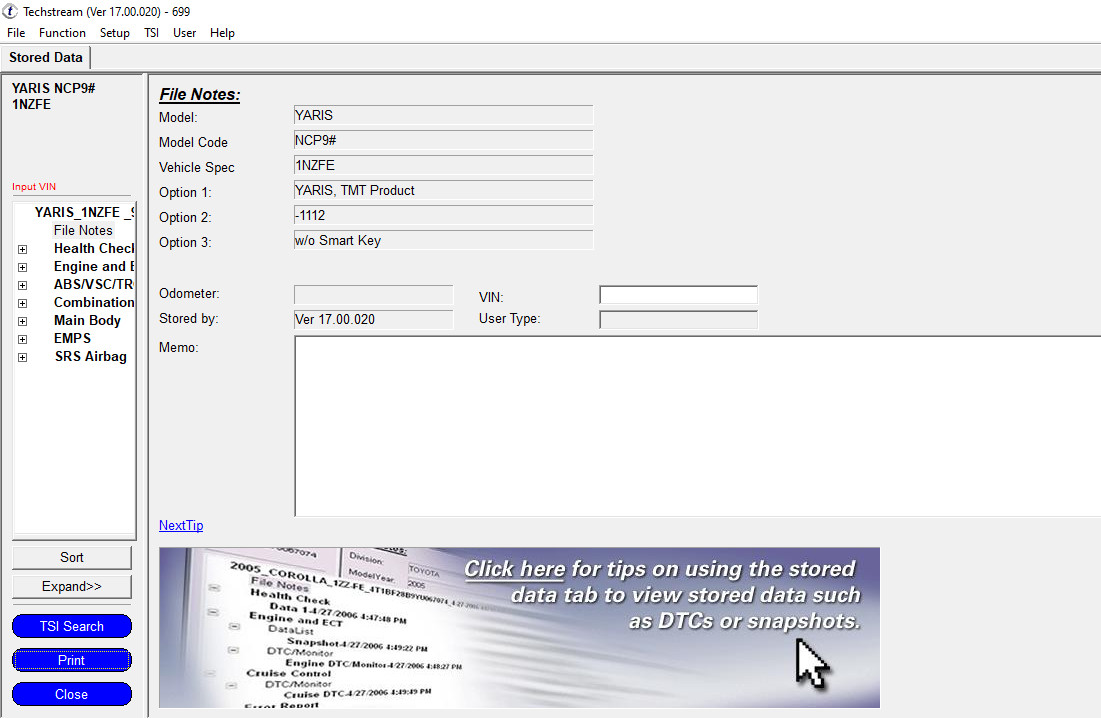1101x718 pixels.
Task: Select the Engine and ECT tree item
Action: 93,267
